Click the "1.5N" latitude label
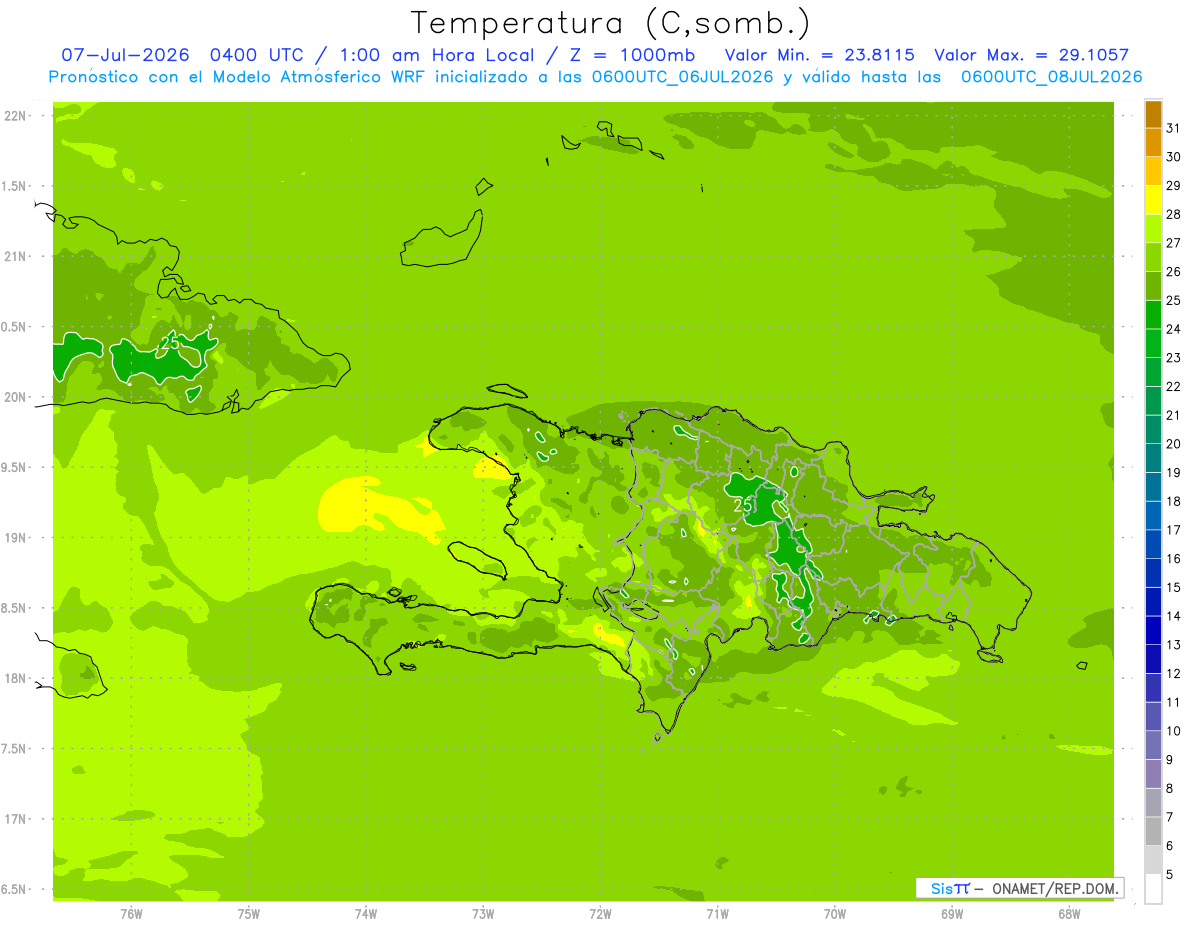 point(14,186)
